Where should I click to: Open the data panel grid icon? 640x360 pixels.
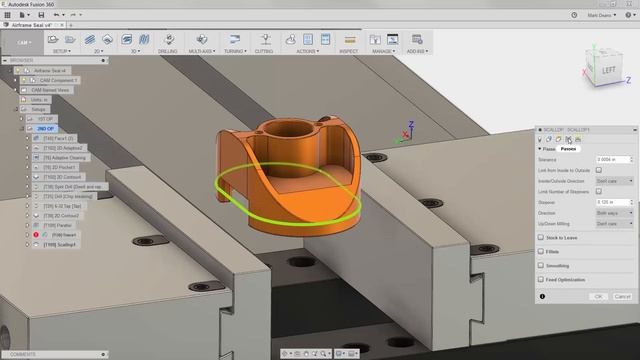[7, 15]
